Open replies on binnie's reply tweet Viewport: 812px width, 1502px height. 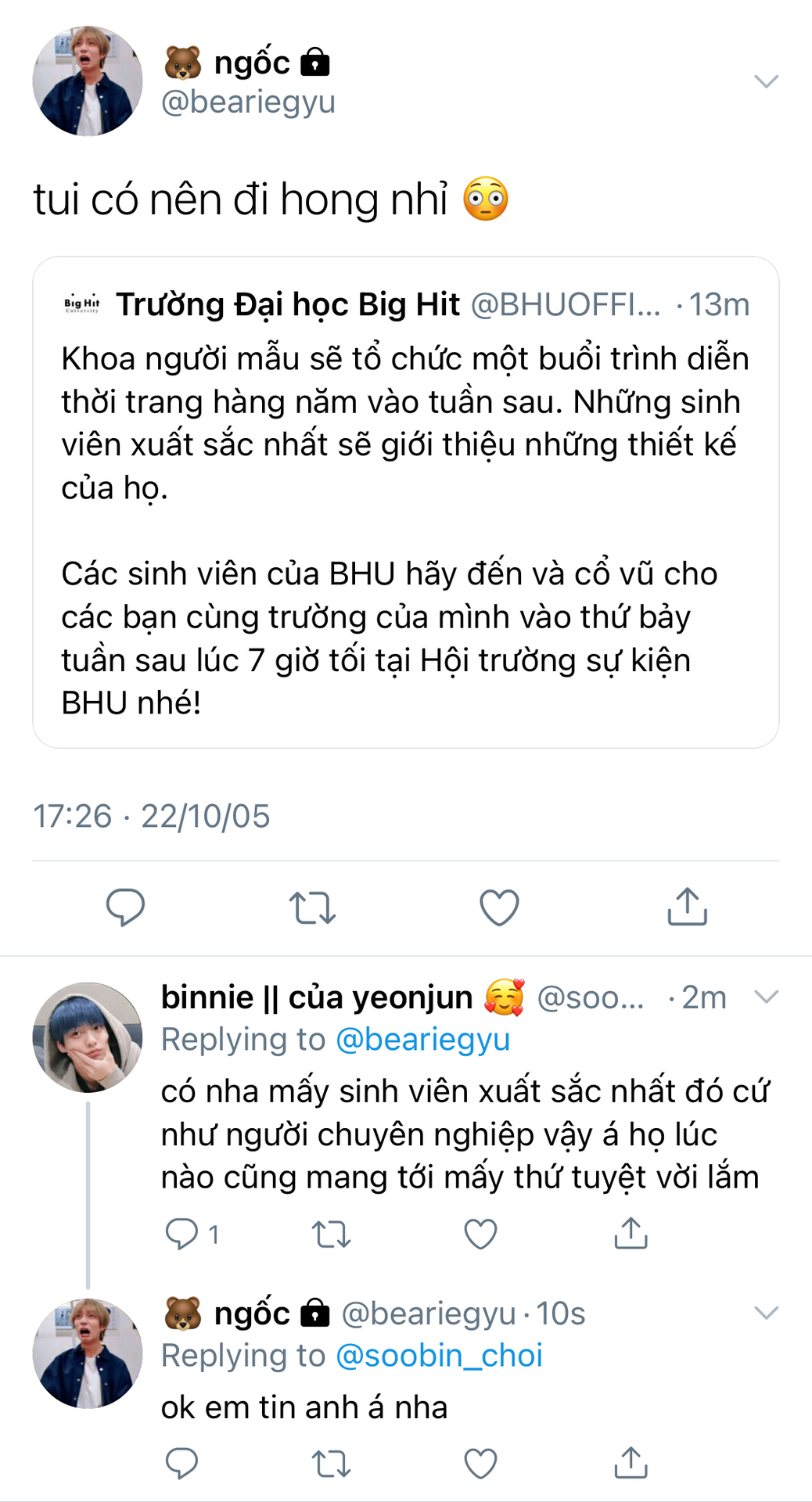coord(182,1234)
